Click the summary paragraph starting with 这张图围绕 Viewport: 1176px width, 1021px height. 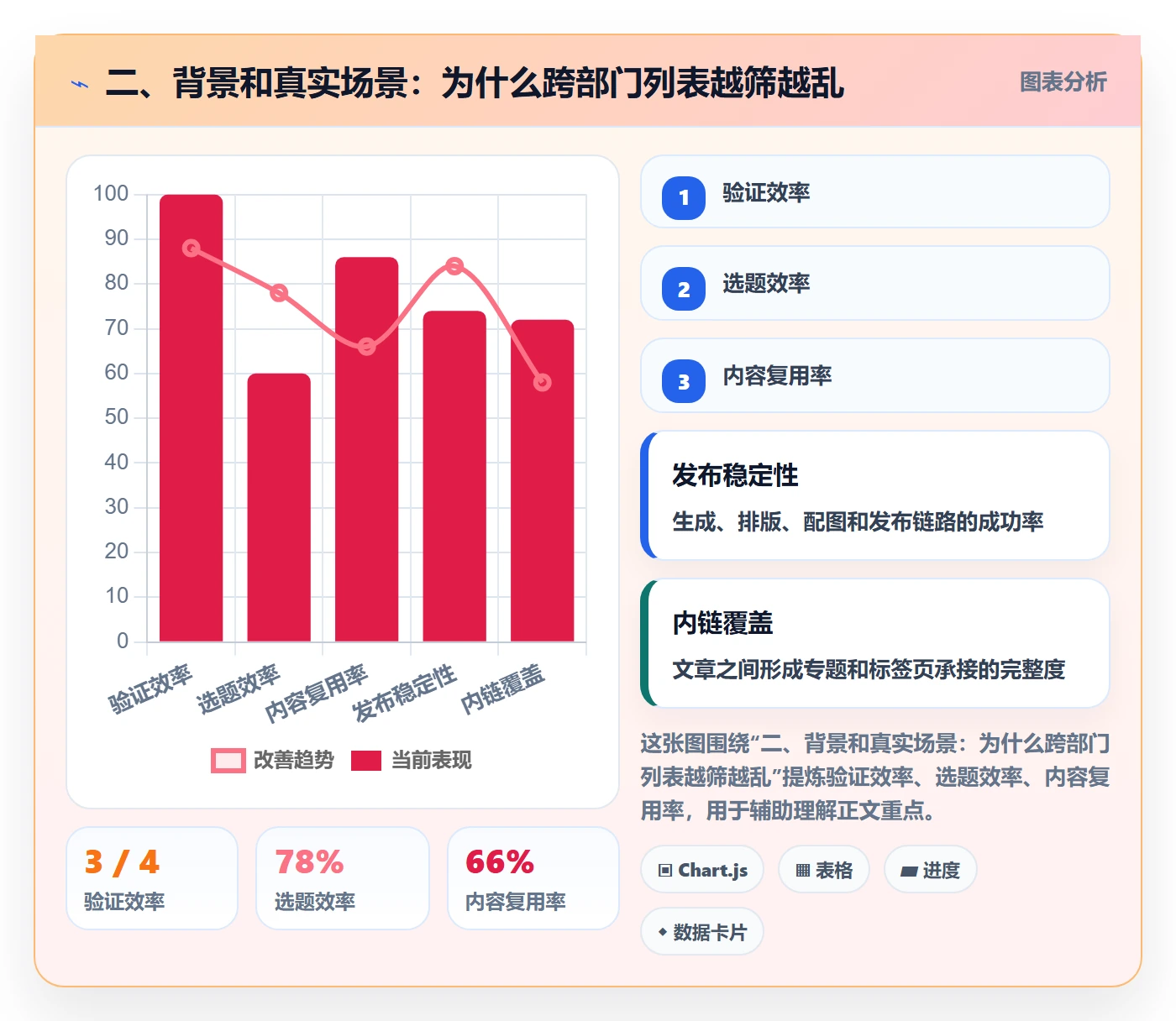[x=875, y=778]
